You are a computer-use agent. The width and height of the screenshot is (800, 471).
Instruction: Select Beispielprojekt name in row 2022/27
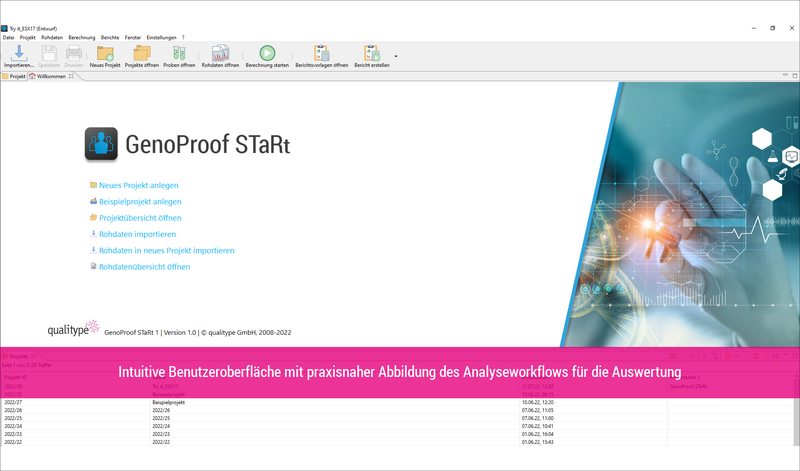[x=168, y=402]
